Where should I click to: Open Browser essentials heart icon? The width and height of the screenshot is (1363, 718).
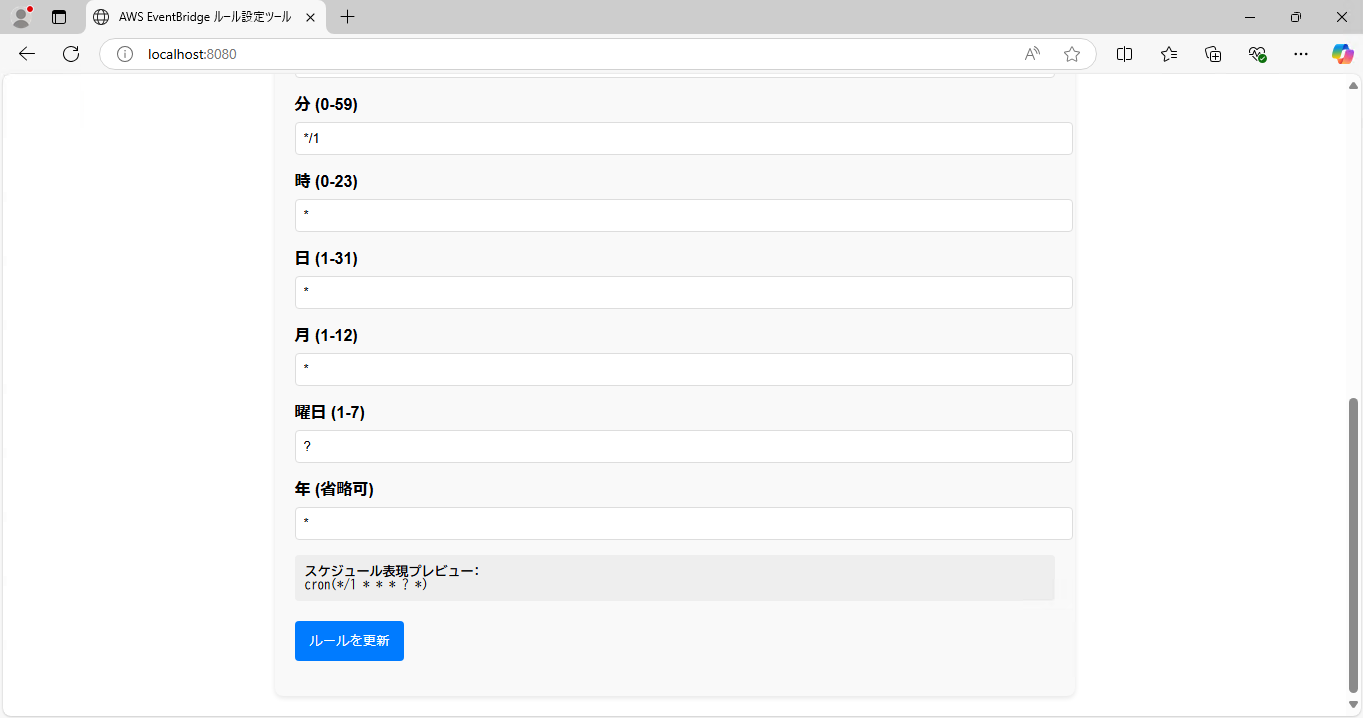(1258, 54)
